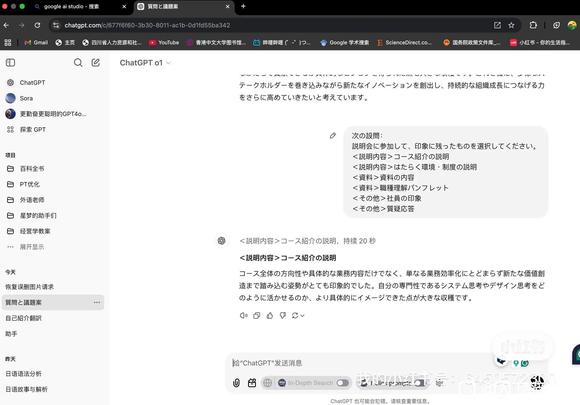This screenshot has height=405, width=580.
Task: Toggle the ChatGPT sidebar panel icon
Action: (x=10, y=63)
